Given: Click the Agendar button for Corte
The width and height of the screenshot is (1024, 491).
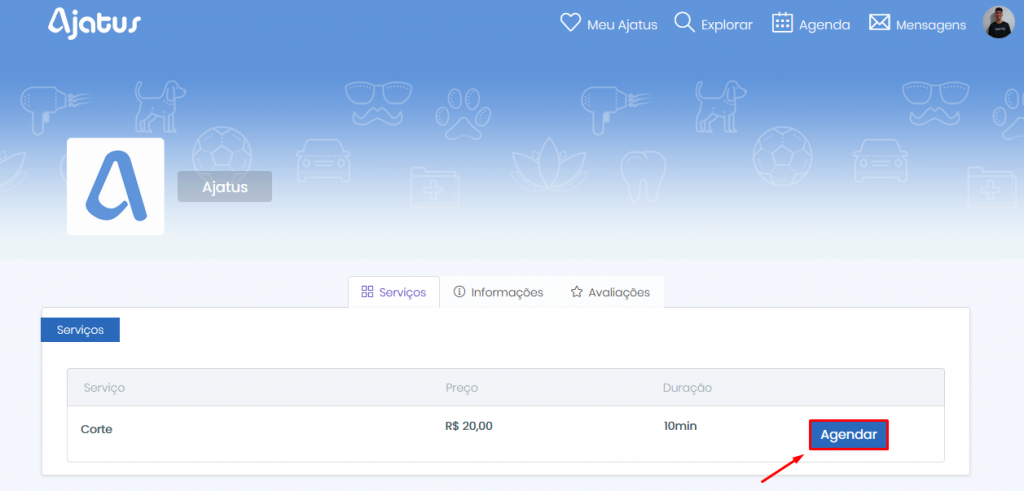Looking at the screenshot, I should 848,435.
